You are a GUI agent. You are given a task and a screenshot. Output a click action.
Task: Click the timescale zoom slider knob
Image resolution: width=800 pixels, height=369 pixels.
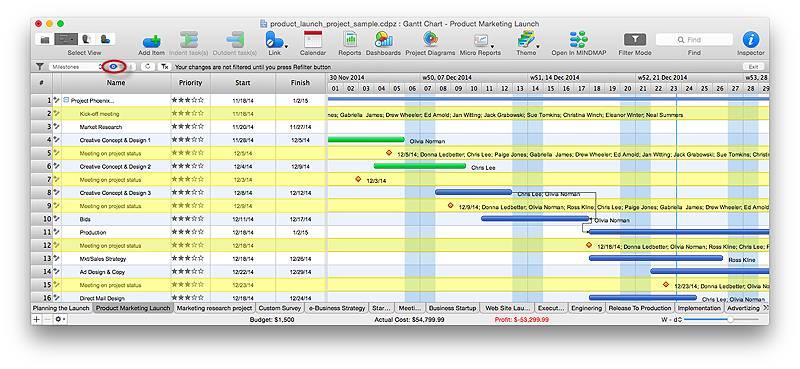(x=730, y=319)
